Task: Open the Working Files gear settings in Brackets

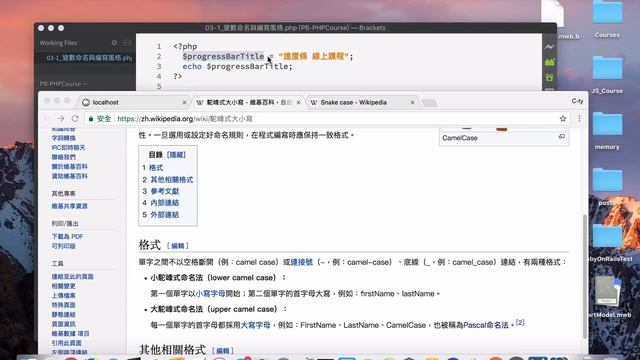Action: pyautogui.click(x=114, y=42)
